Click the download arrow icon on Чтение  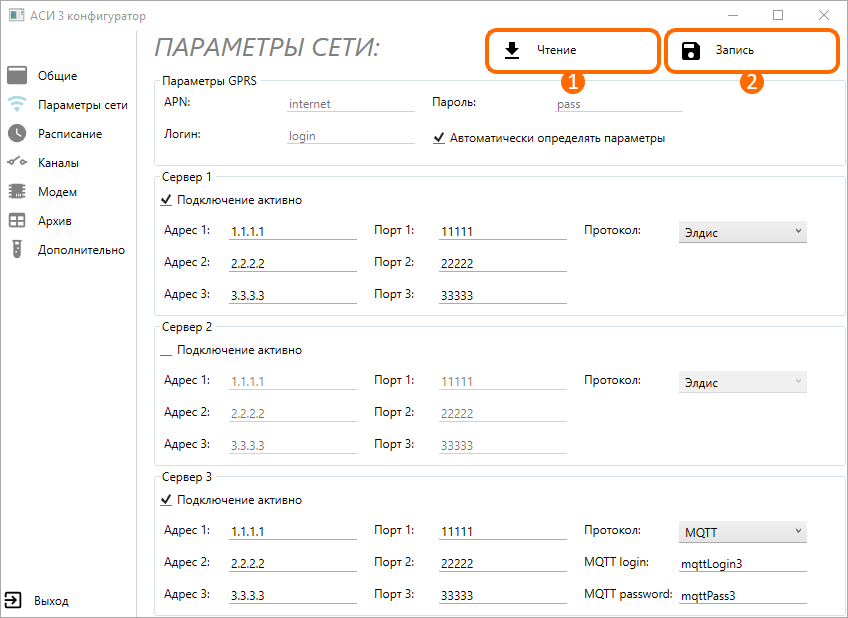(x=512, y=50)
